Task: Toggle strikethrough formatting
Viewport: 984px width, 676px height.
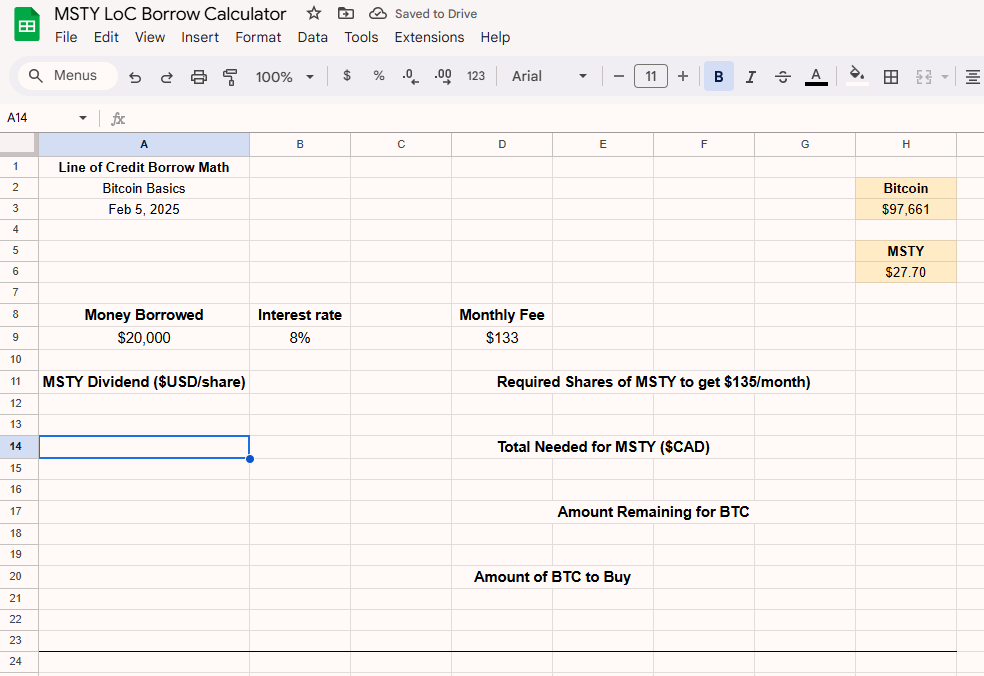Action: pyautogui.click(x=783, y=77)
